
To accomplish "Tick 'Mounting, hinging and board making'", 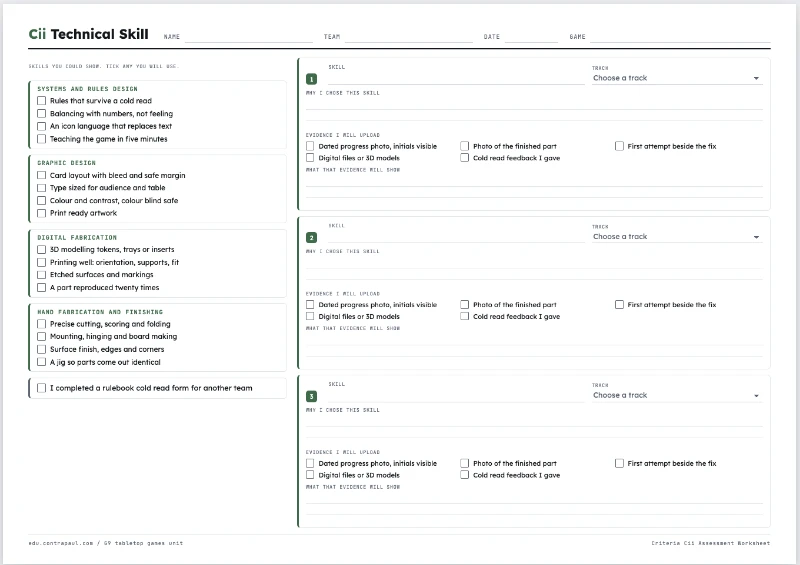I will tap(41, 336).
